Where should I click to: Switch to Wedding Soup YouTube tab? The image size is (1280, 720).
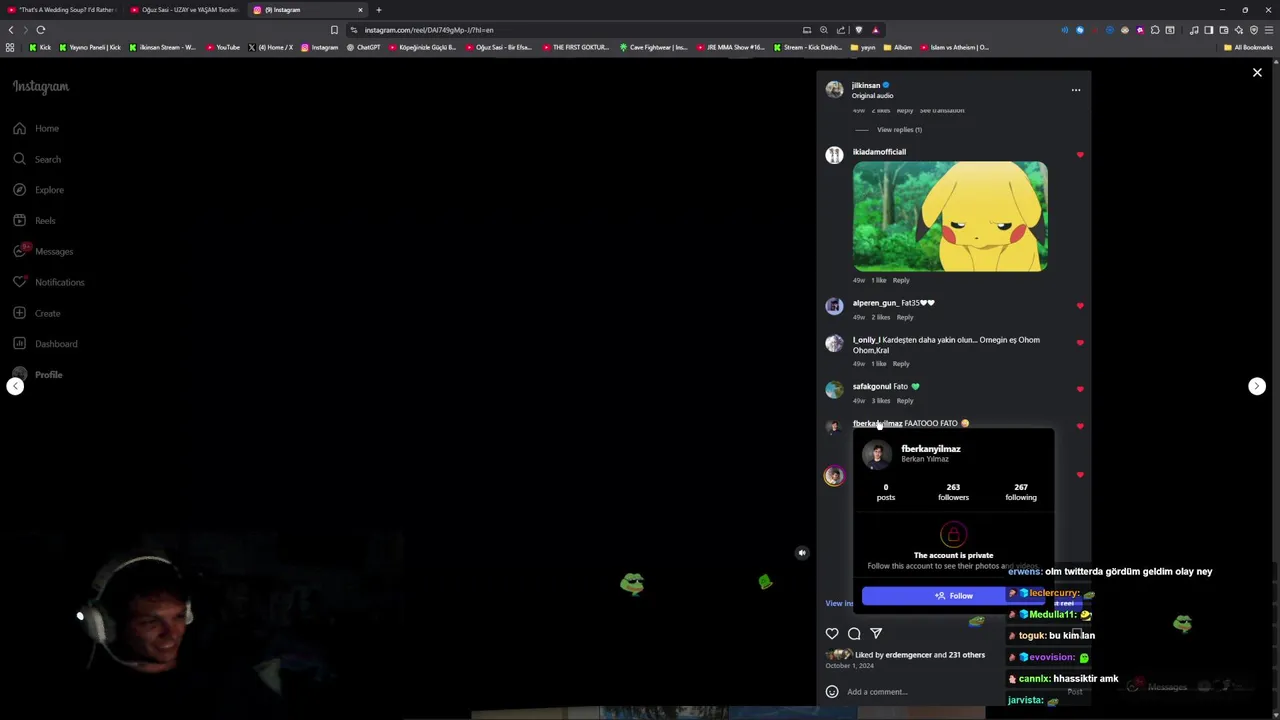click(61, 10)
